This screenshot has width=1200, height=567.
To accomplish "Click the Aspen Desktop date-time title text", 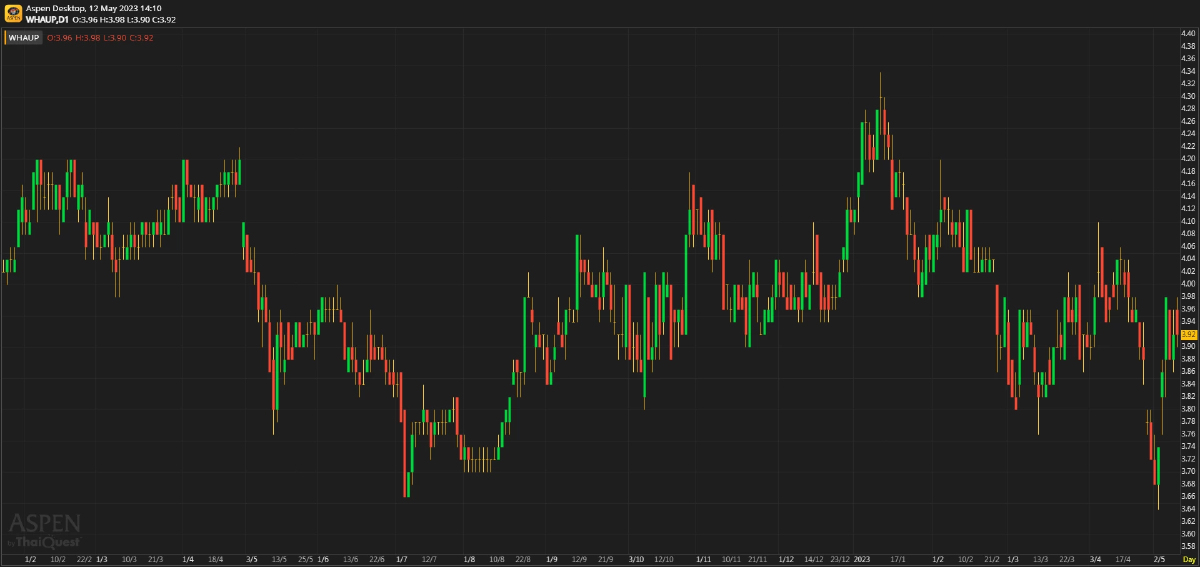I will [94, 8].
